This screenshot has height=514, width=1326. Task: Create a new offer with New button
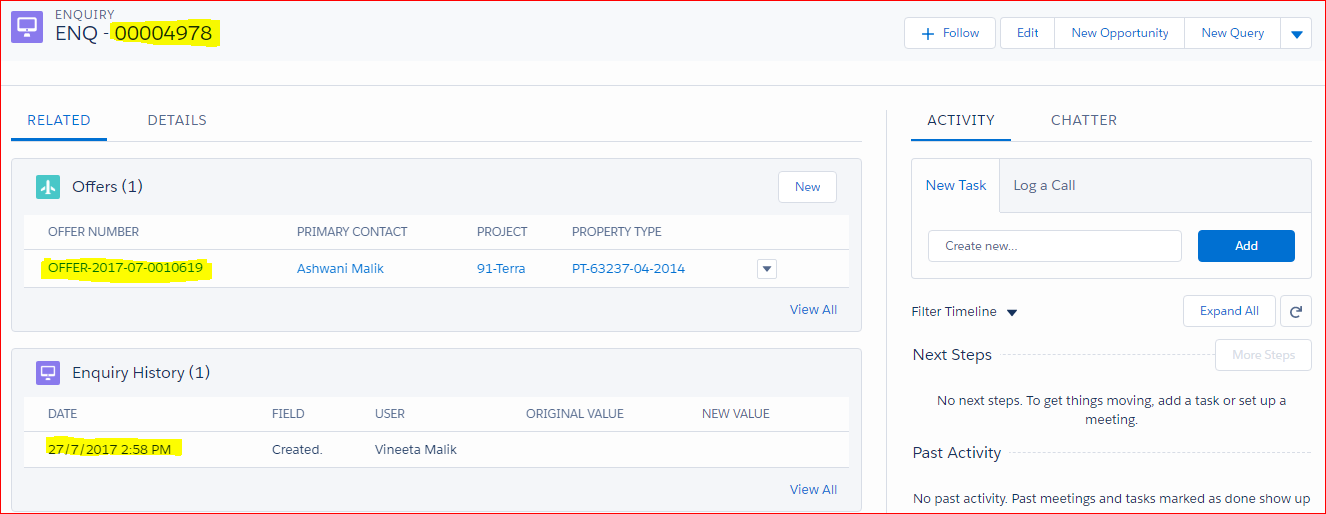pyautogui.click(x=807, y=187)
